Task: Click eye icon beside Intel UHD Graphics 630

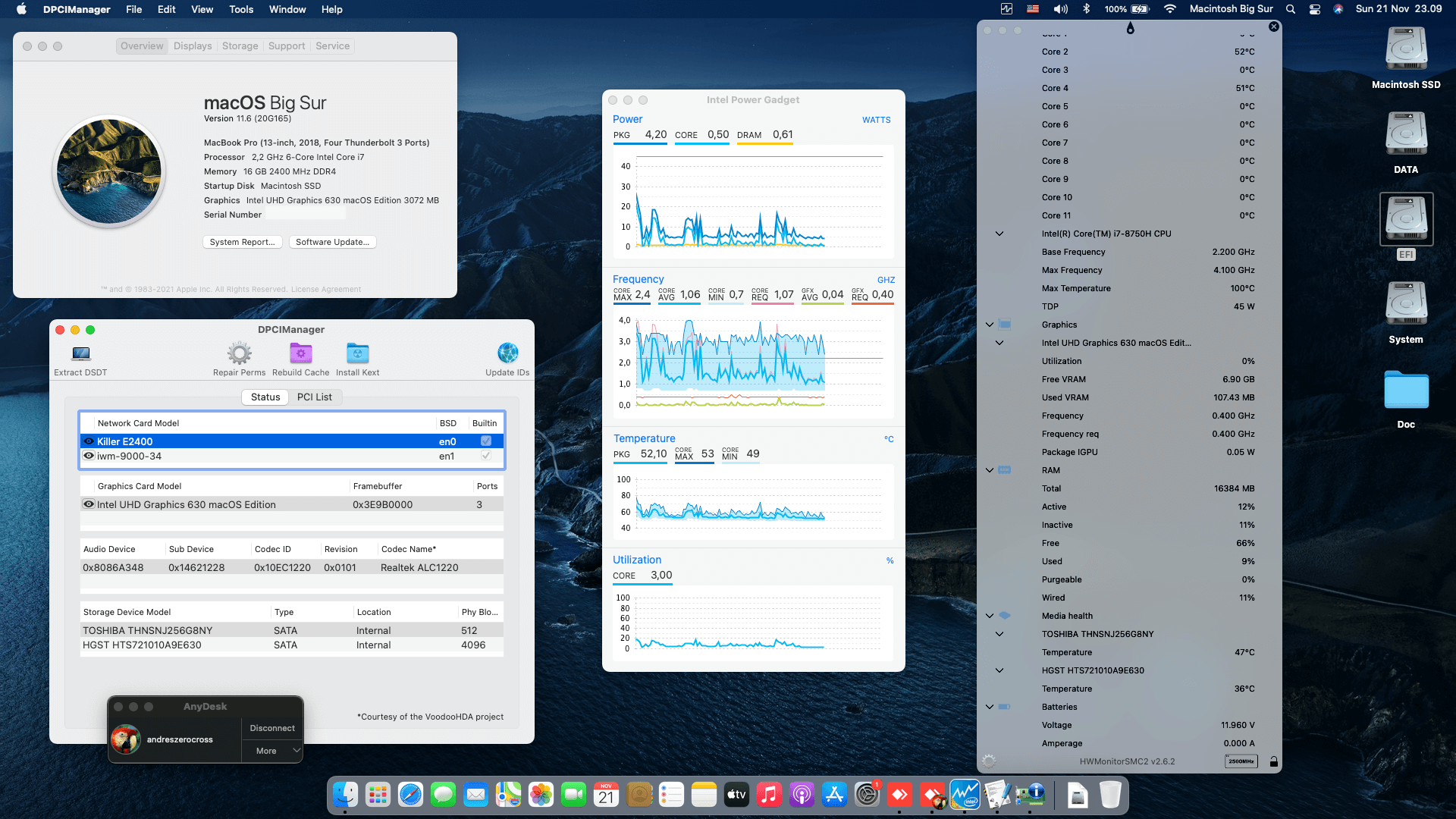Action: click(x=89, y=504)
